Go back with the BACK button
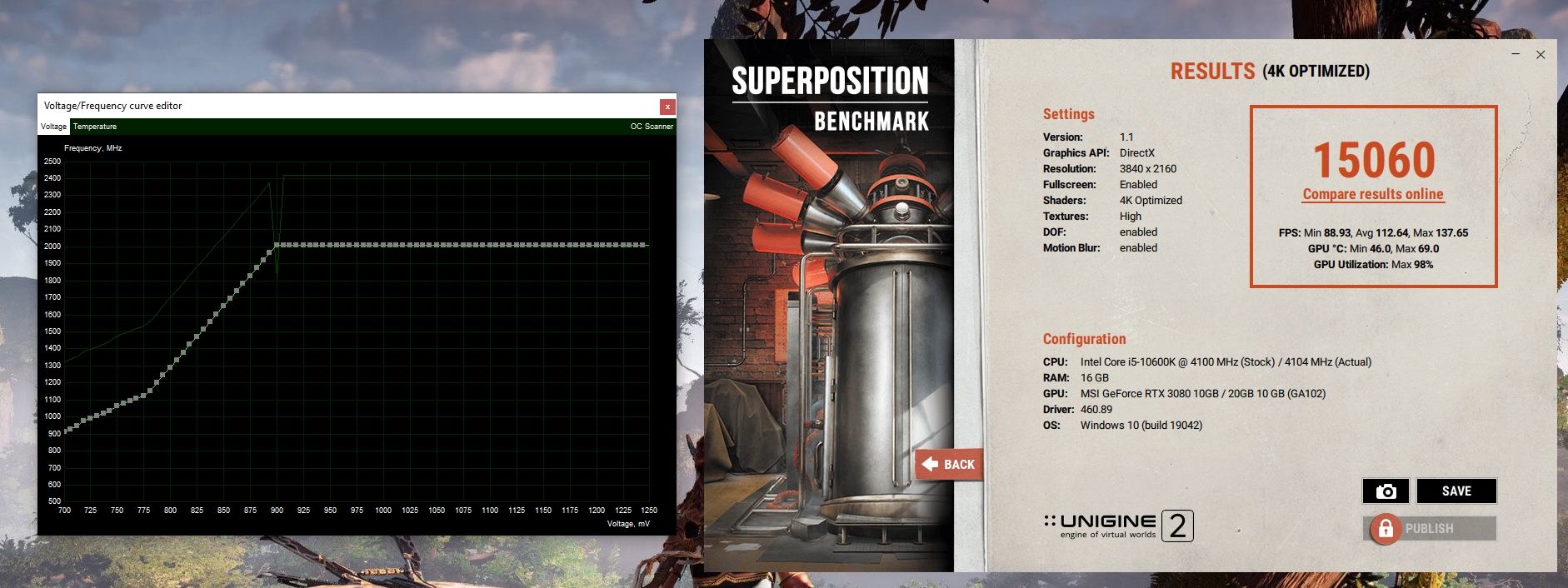 (x=949, y=465)
